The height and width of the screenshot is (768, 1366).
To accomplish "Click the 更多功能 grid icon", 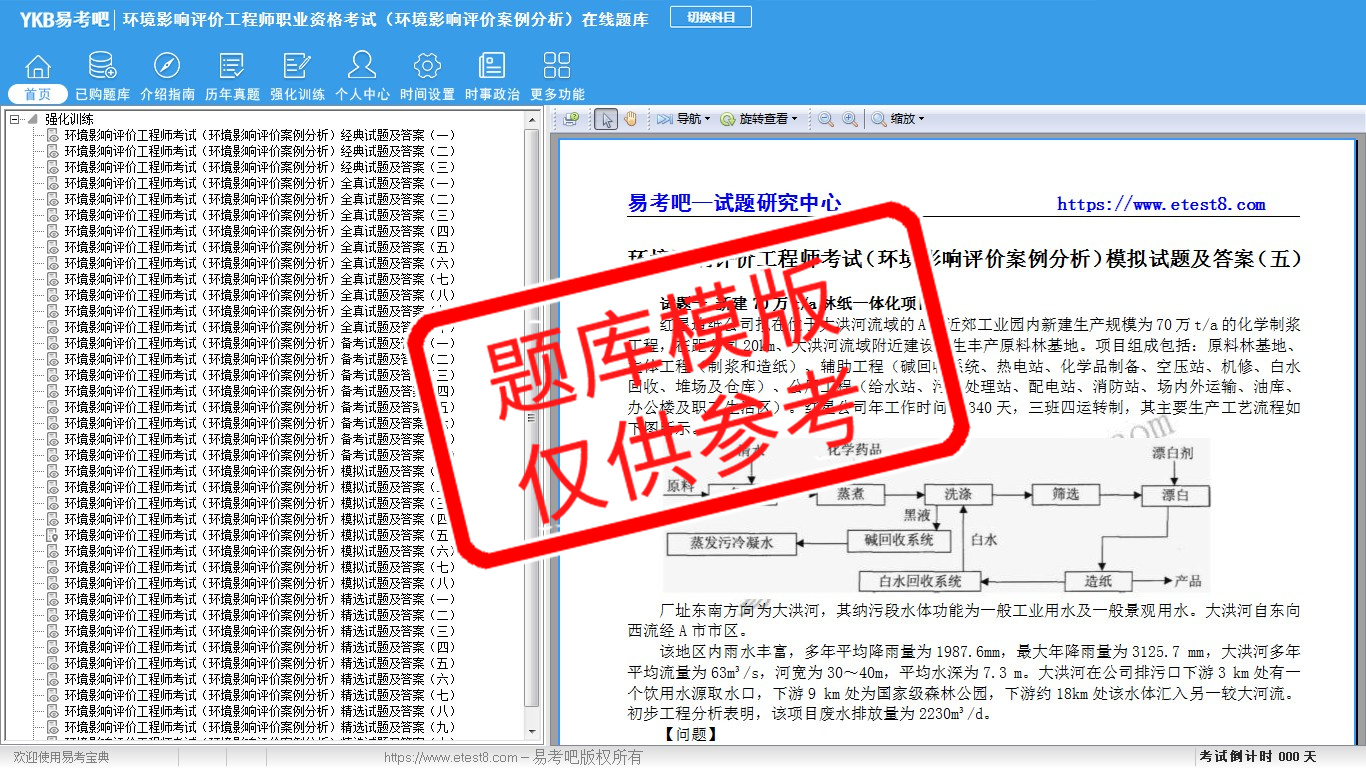I will pos(557,67).
